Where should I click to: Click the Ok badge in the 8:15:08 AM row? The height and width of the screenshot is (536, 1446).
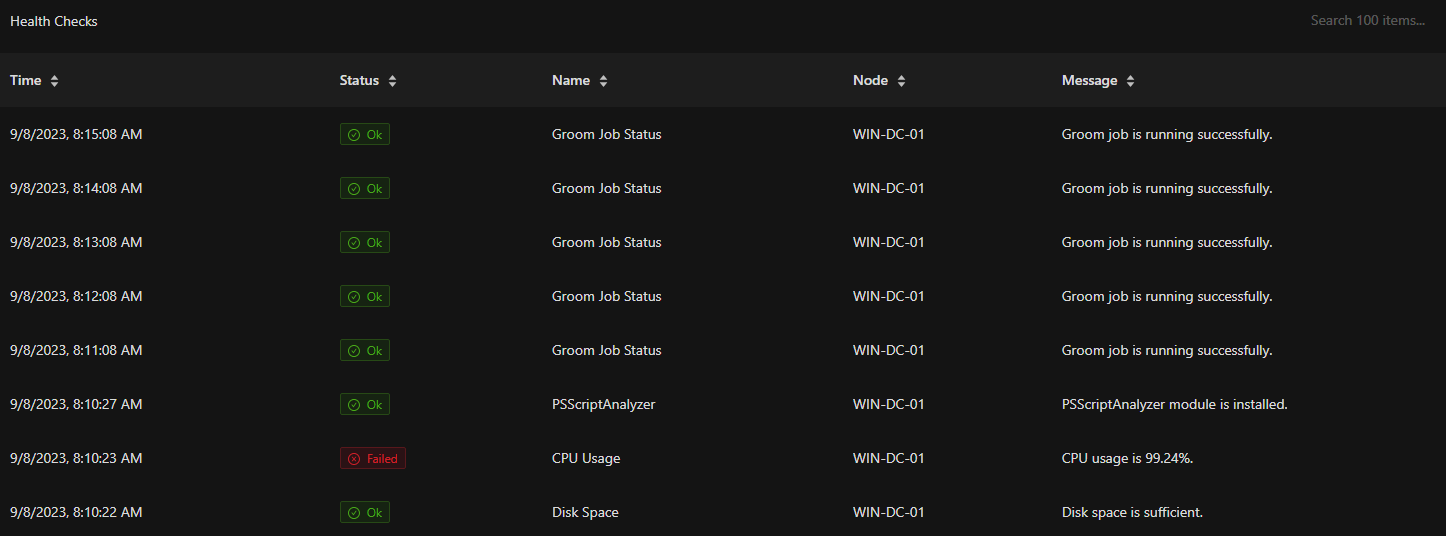[x=364, y=134]
